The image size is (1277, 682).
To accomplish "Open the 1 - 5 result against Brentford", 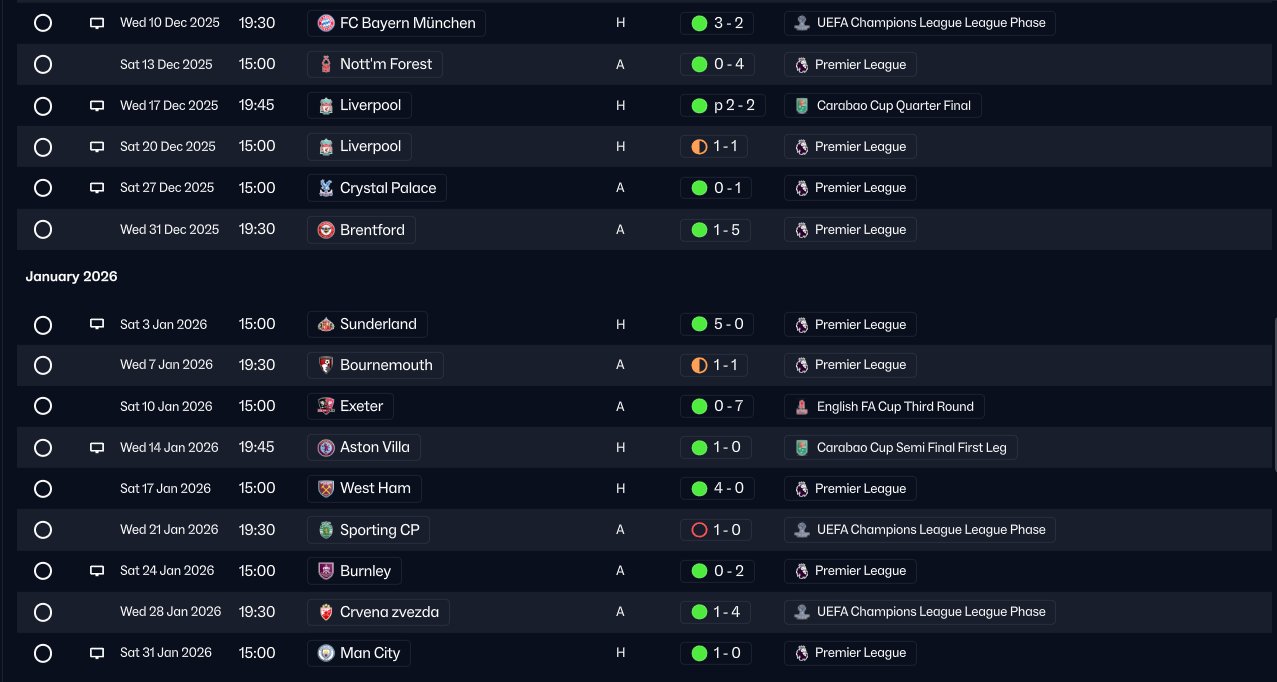I will point(716,229).
